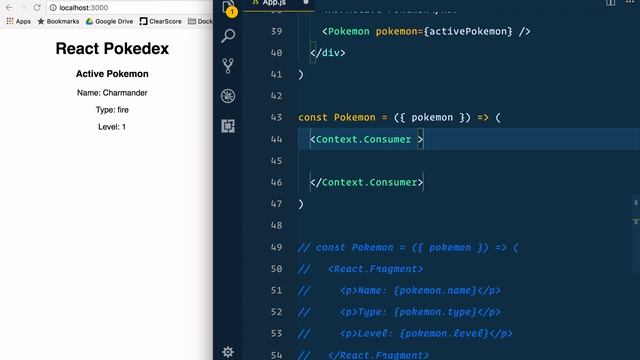Click the React Pokedex heading
Screen dimensions: 640x360
pos(112,49)
